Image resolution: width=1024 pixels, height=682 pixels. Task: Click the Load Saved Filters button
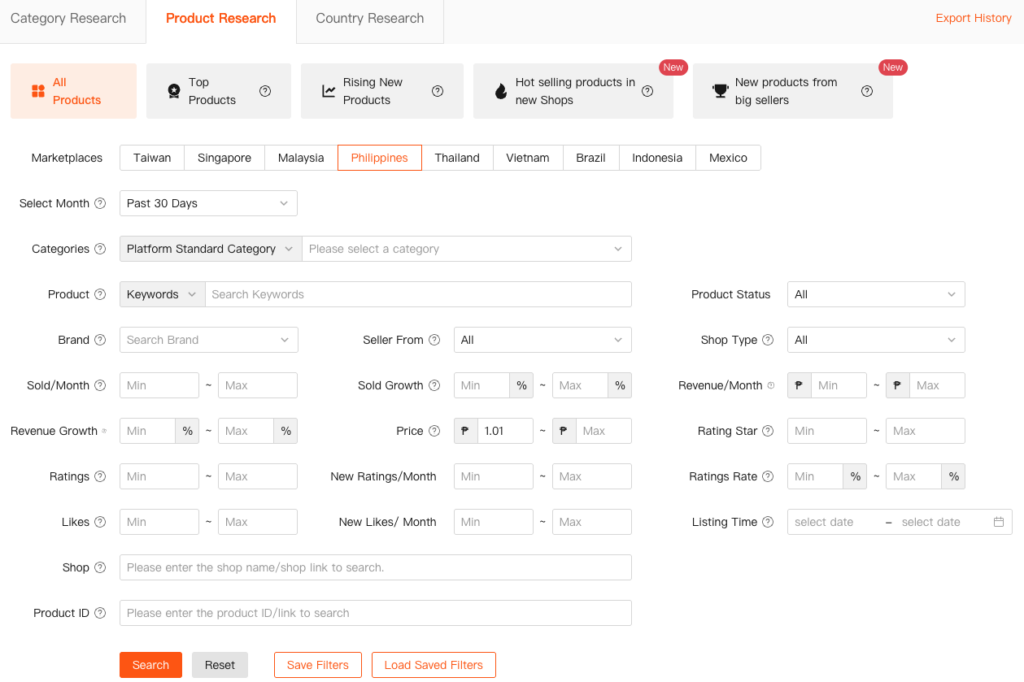[433, 665]
